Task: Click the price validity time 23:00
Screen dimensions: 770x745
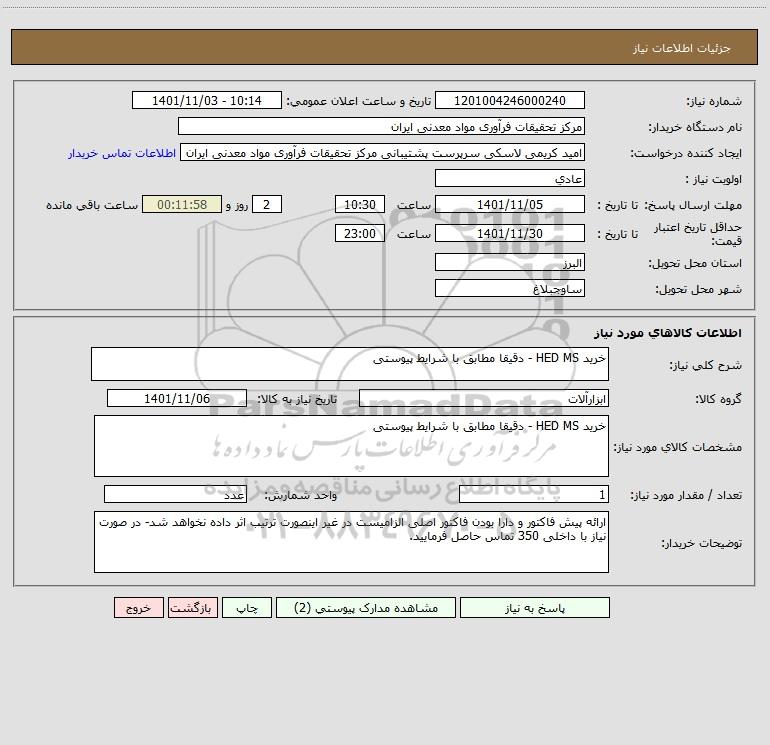Action: coord(359,234)
